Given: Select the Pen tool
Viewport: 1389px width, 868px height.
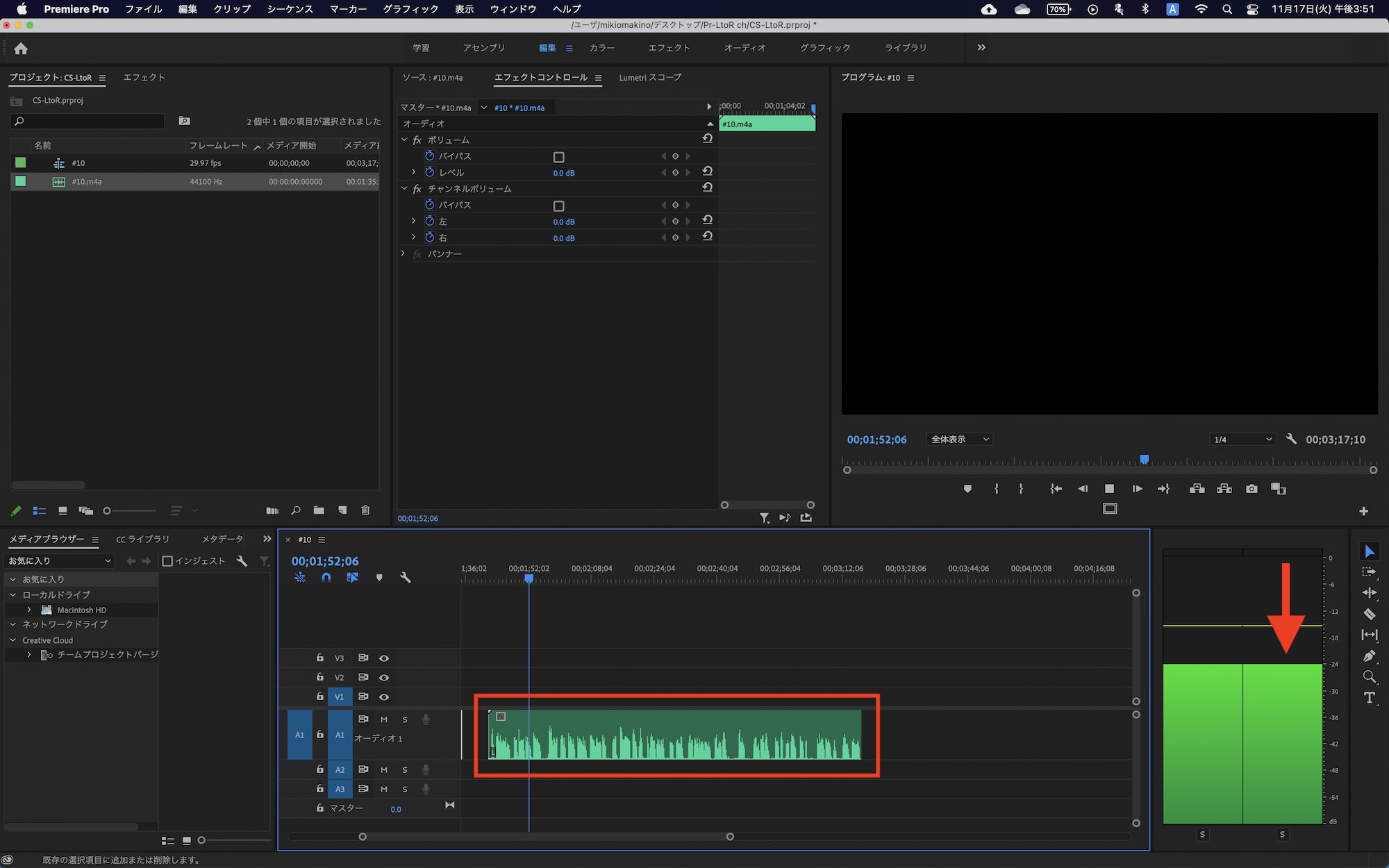Looking at the screenshot, I should [1369, 656].
